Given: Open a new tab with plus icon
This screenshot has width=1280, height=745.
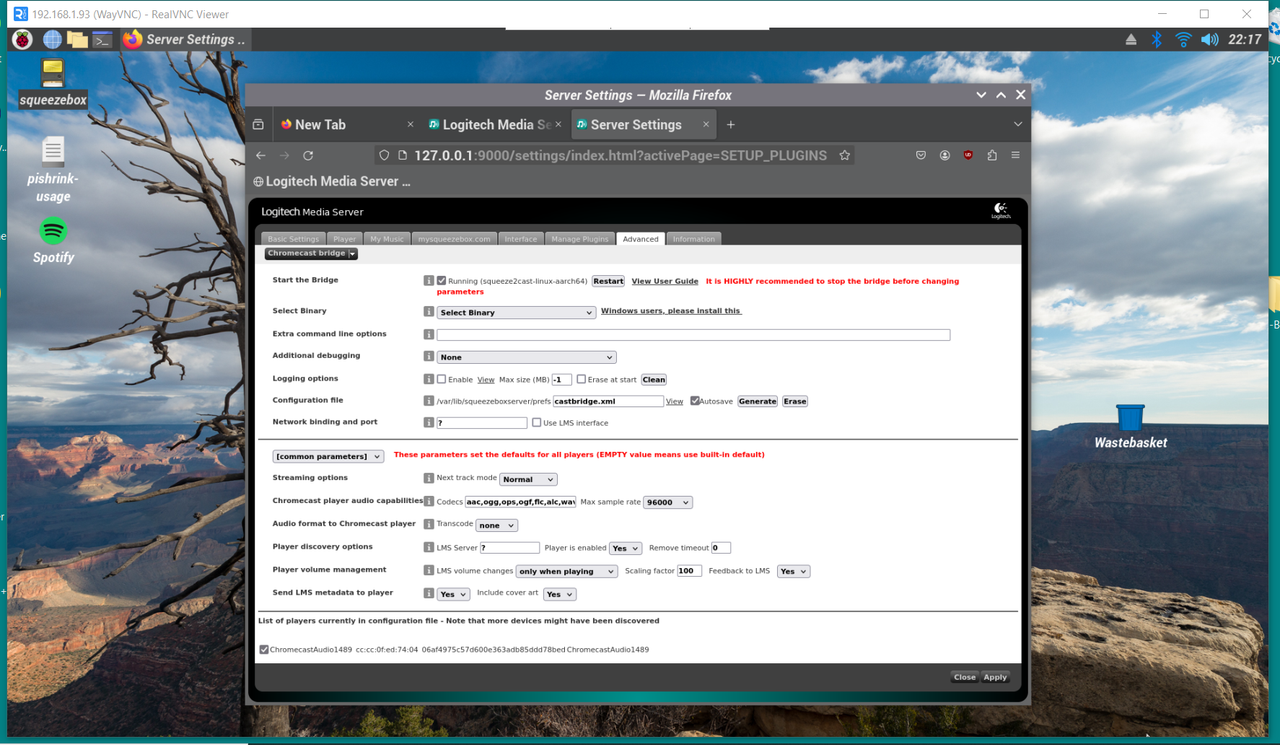Looking at the screenshot, I should pos(731,125).
